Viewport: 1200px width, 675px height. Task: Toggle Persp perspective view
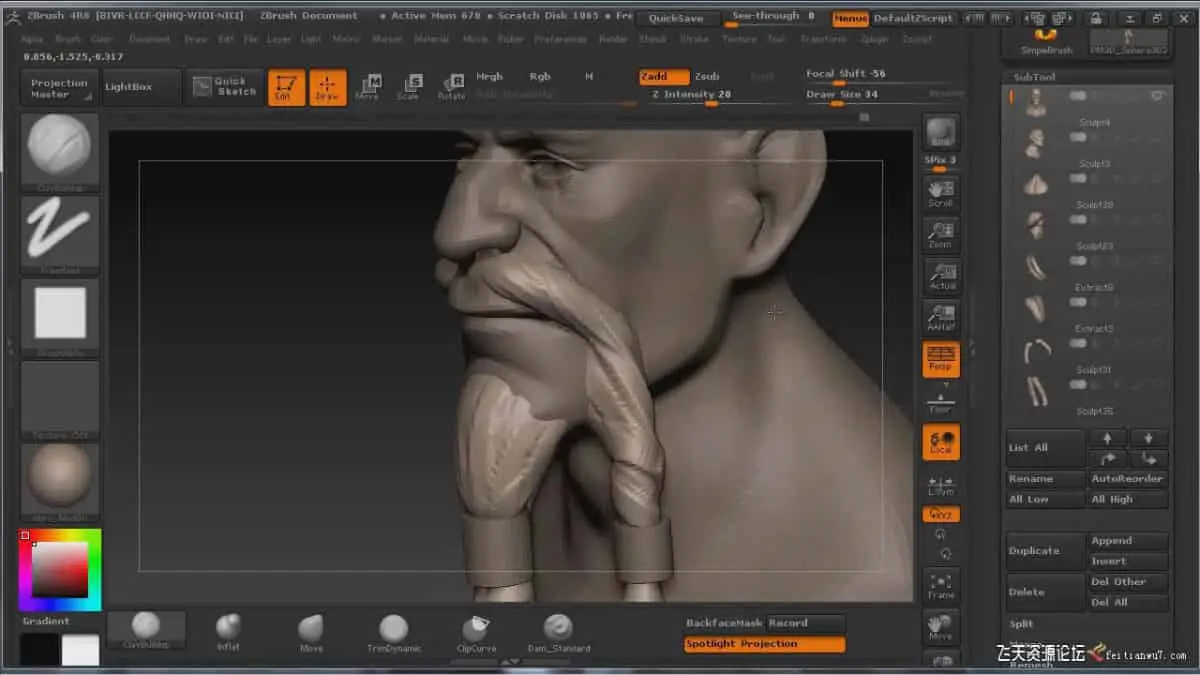click(941, 358)
